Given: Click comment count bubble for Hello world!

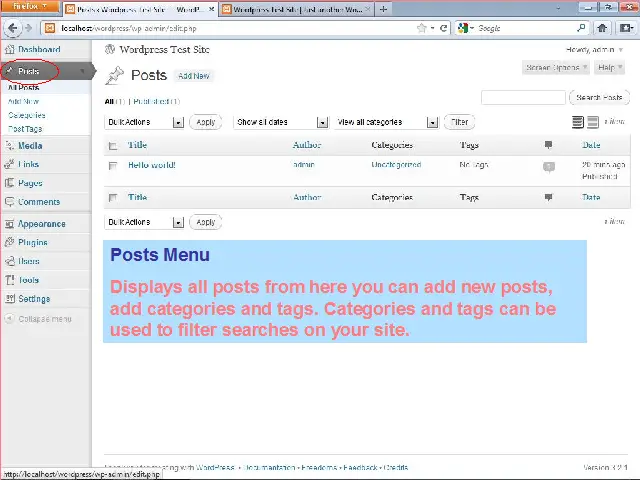Looking at the screenshot, I should pyautogui.click(x=549, y=167).
